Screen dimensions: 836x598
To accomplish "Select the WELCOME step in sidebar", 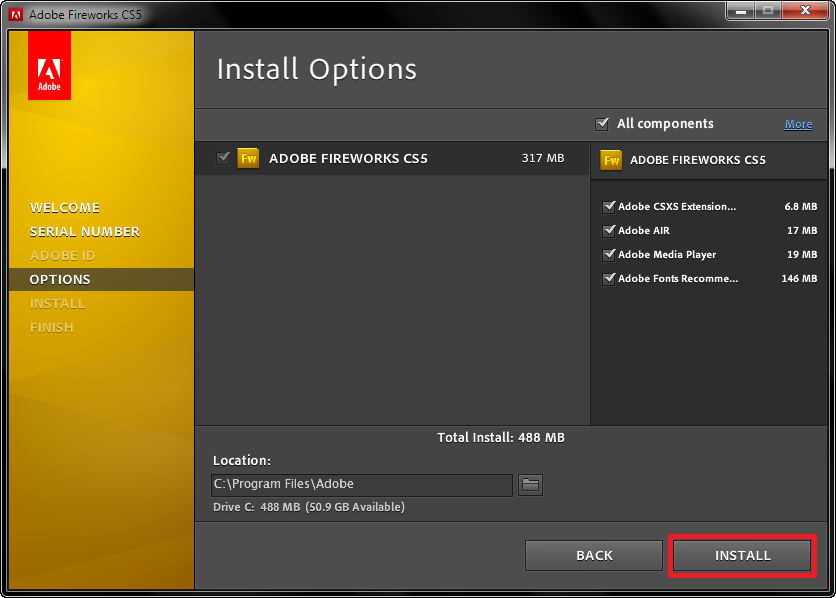I will coord(65,207).
